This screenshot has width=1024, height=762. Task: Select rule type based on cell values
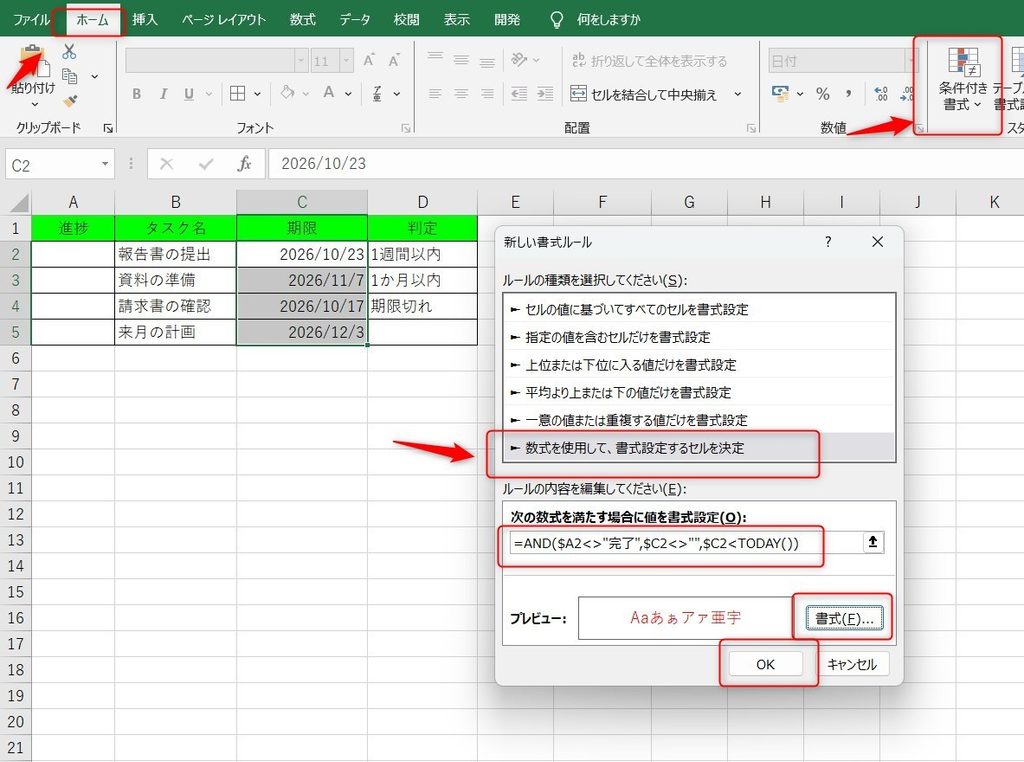tap(699, 309)
